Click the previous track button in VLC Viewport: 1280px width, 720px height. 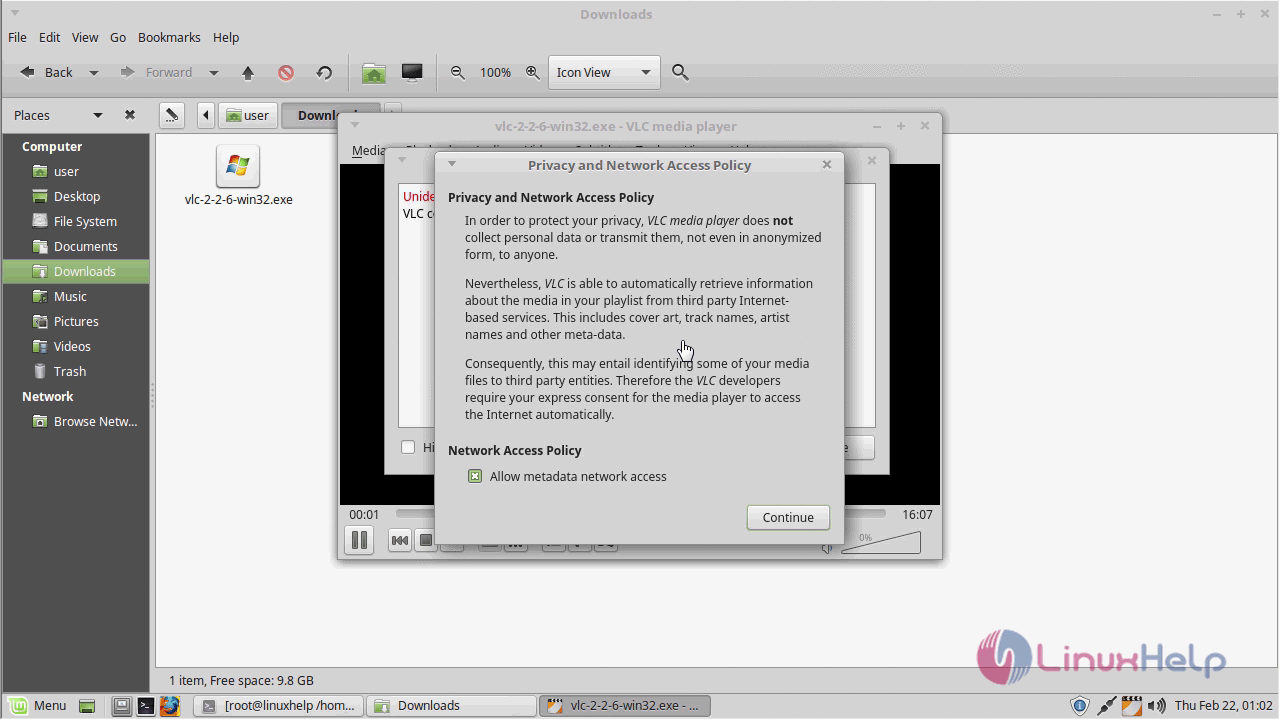(400, 541)
